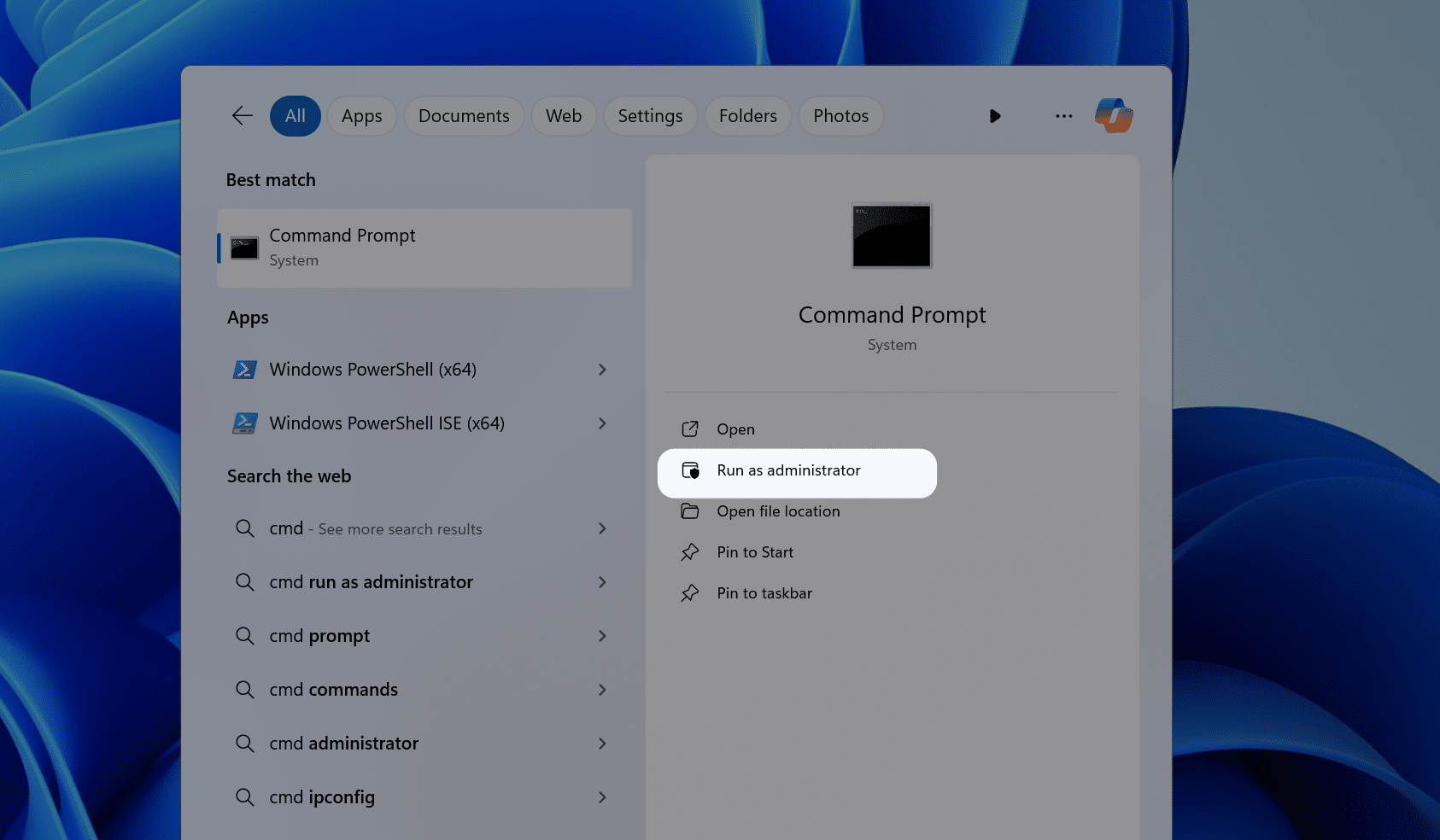This screenshot has width=1440, height=840.
Task: Click search icon next to 'cmd prompt'
Action: [x=245, y=636]
